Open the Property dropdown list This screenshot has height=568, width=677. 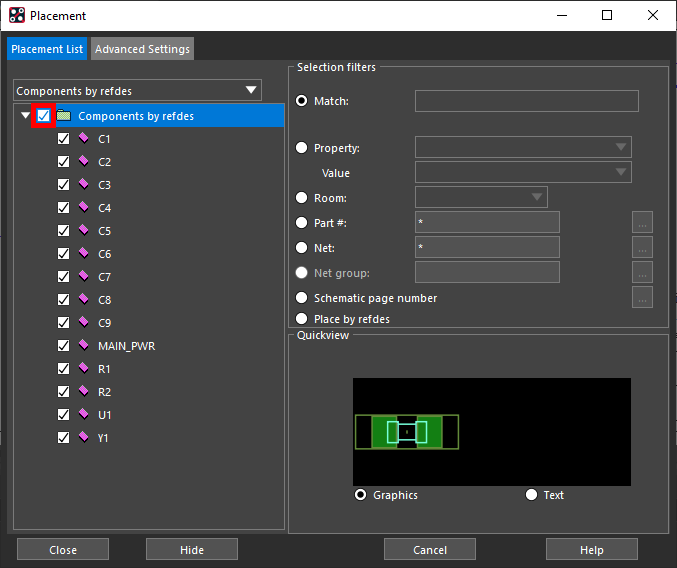tap(523, 147)
